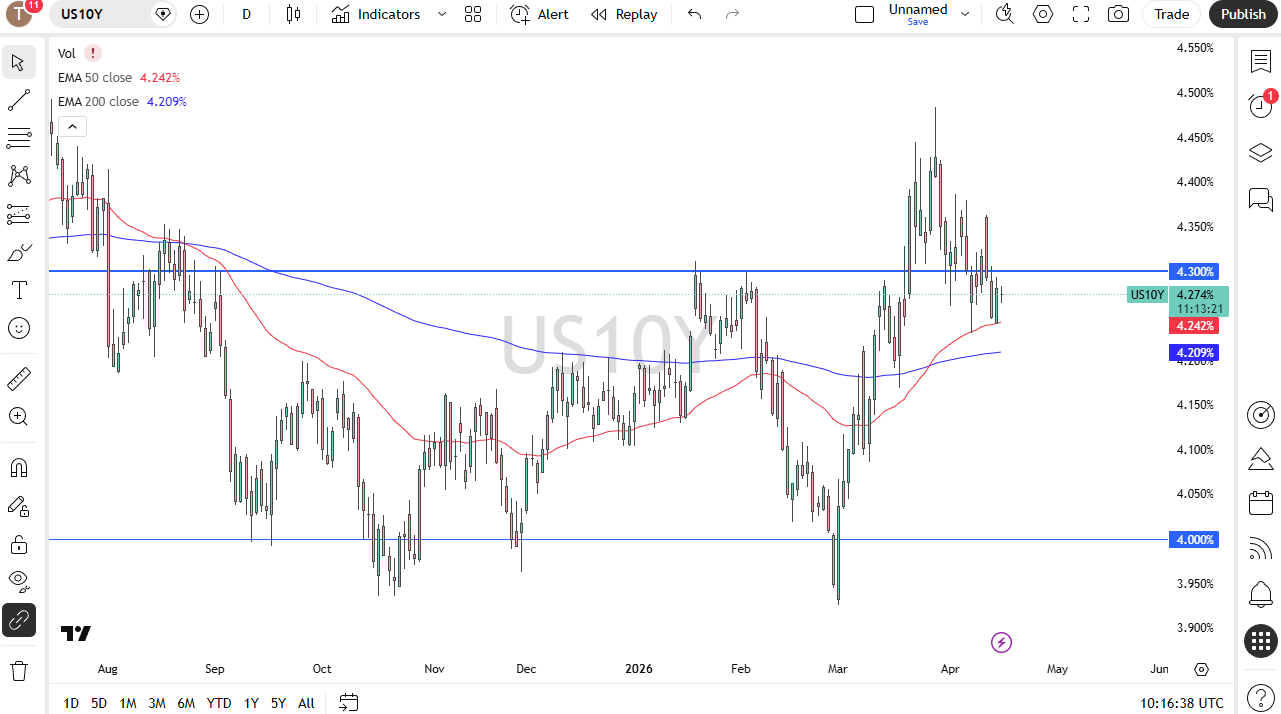Open the Fibonacci retracement tools
Viewport: 1281px width, 714px height.
pos(18,138)
